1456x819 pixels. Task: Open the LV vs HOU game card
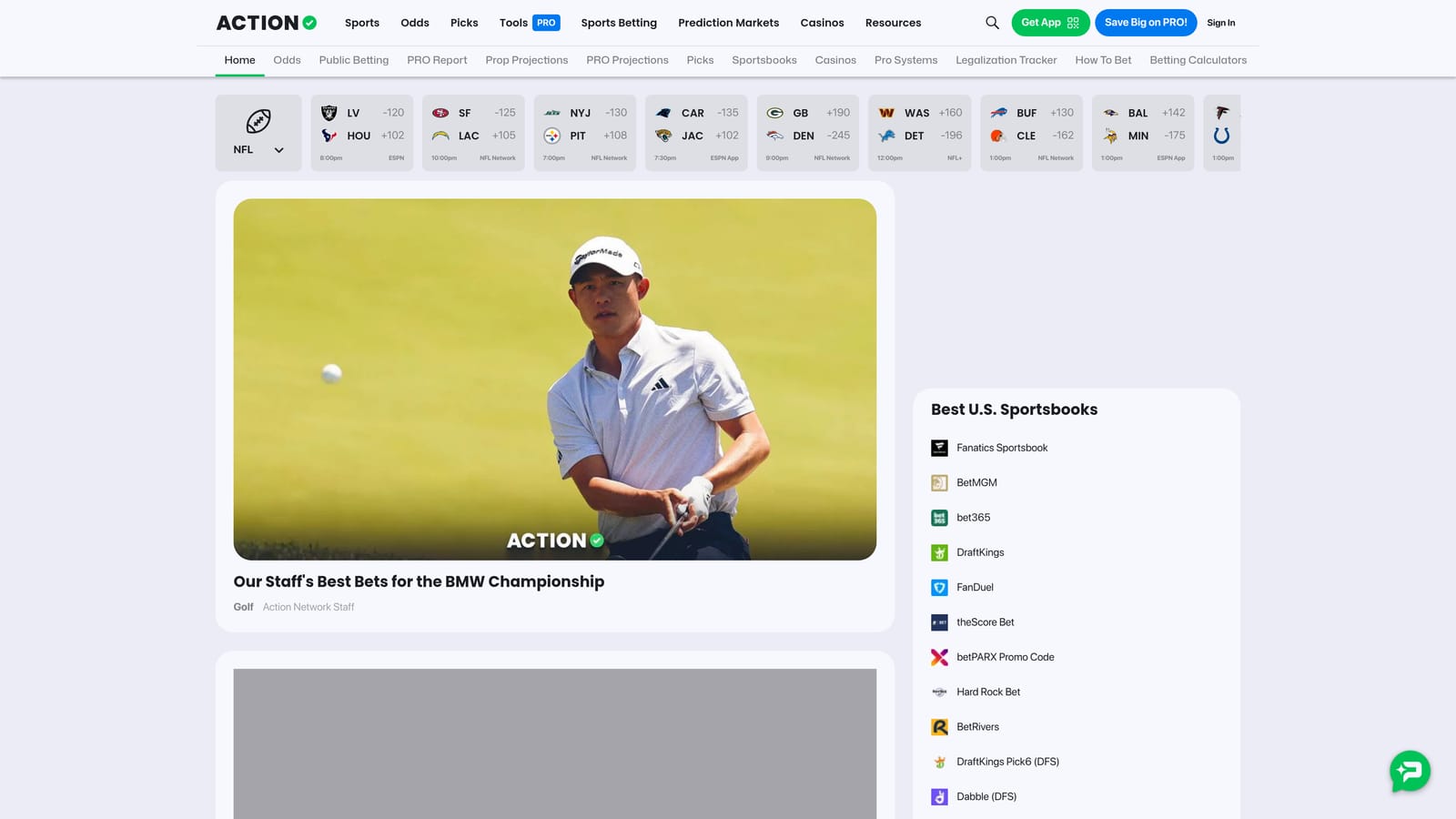(362, 133)
